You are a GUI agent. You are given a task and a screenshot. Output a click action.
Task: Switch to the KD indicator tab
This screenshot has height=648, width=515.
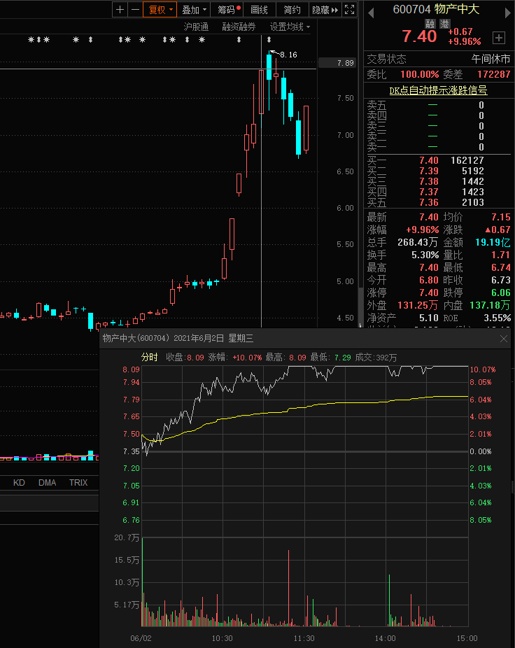19,482
